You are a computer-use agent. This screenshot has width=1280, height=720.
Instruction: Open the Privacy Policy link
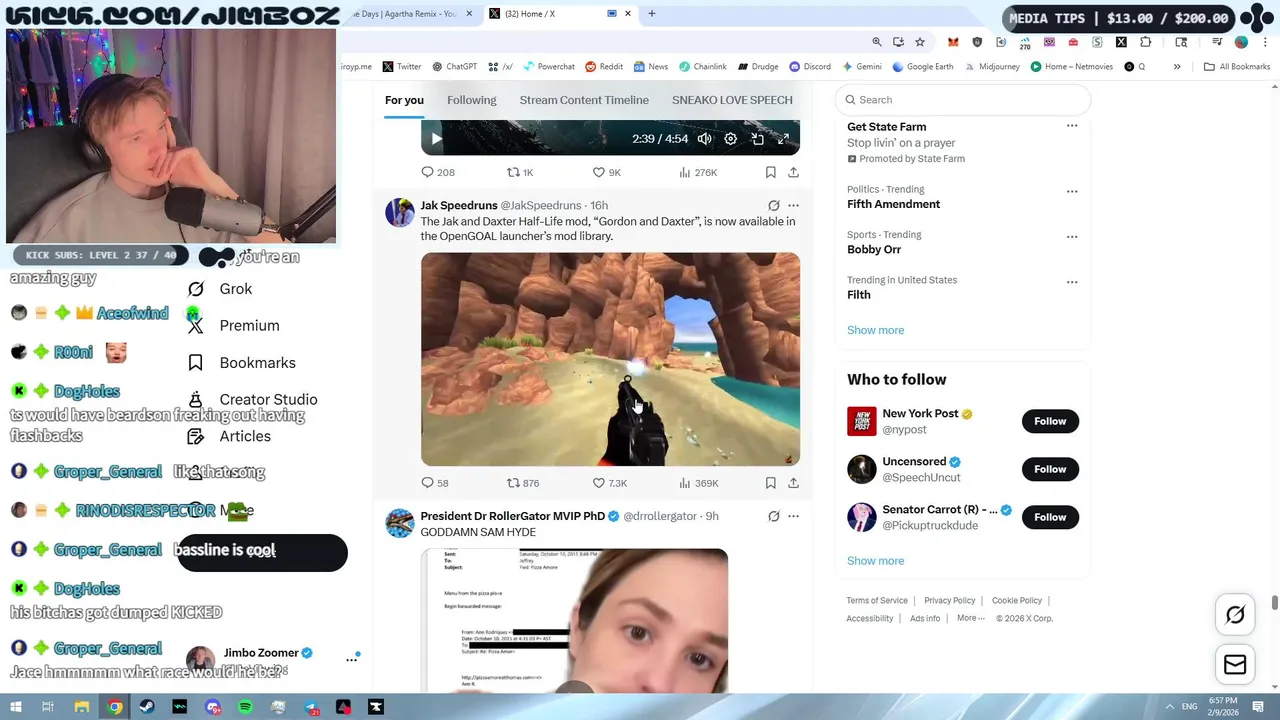[x=949, y=601]
